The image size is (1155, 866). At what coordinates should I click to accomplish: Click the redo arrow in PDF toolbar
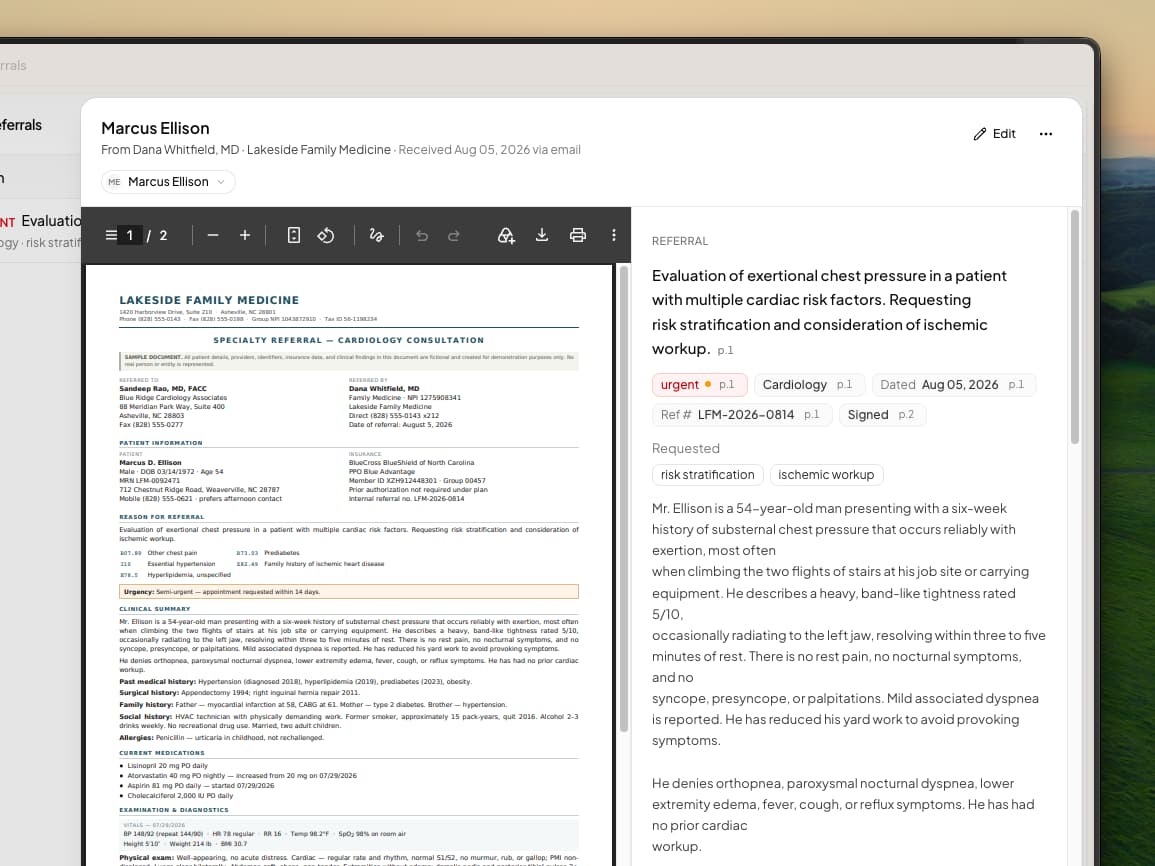point(454,235)
